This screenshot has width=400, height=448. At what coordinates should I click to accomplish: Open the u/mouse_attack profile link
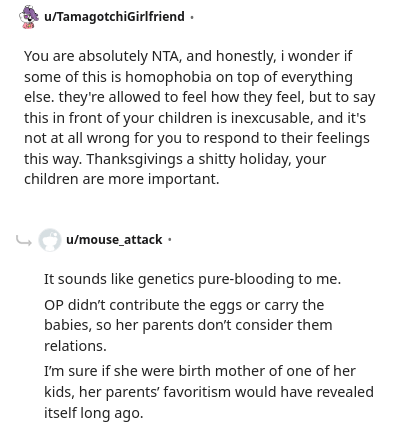(114, 240)
